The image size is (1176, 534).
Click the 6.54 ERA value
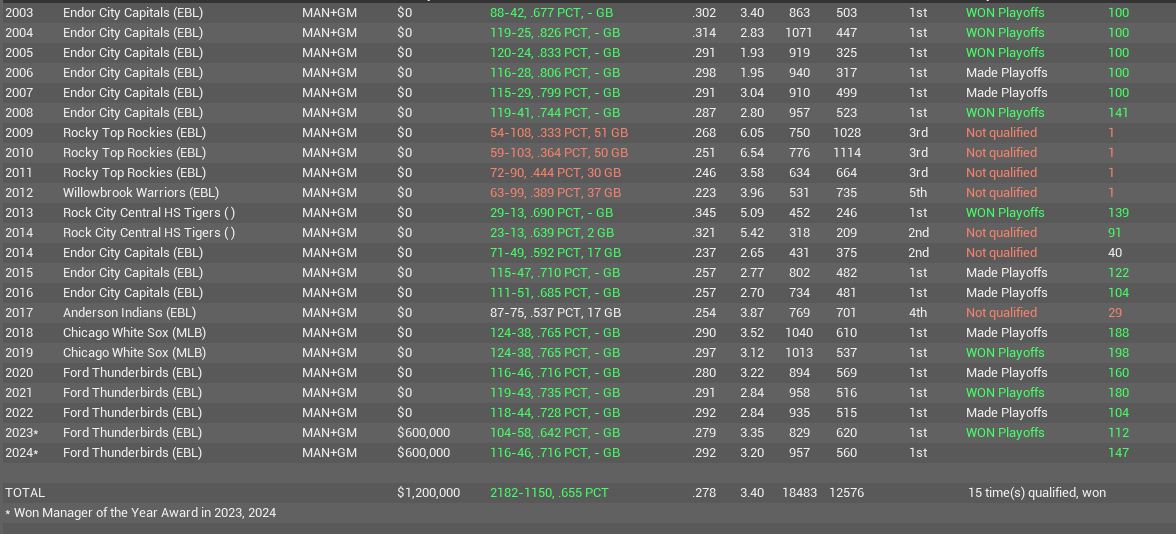pyautogui.click(x=752, y=153)
